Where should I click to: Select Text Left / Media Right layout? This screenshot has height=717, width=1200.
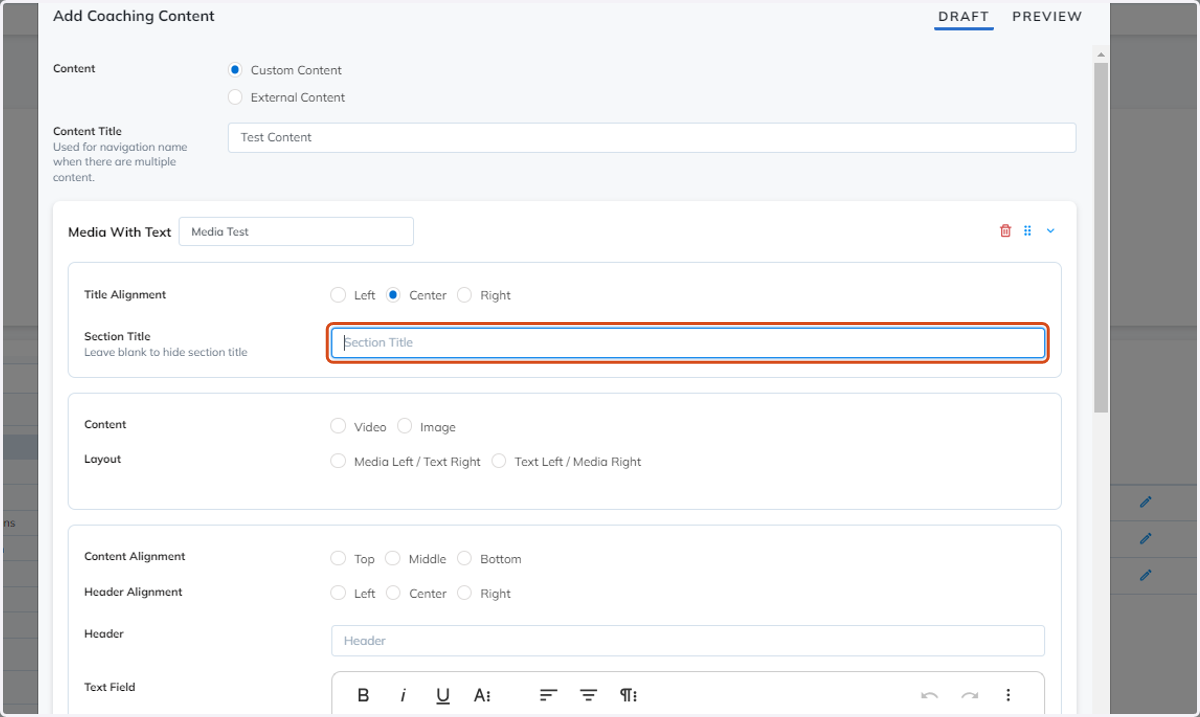coord(498,461)
